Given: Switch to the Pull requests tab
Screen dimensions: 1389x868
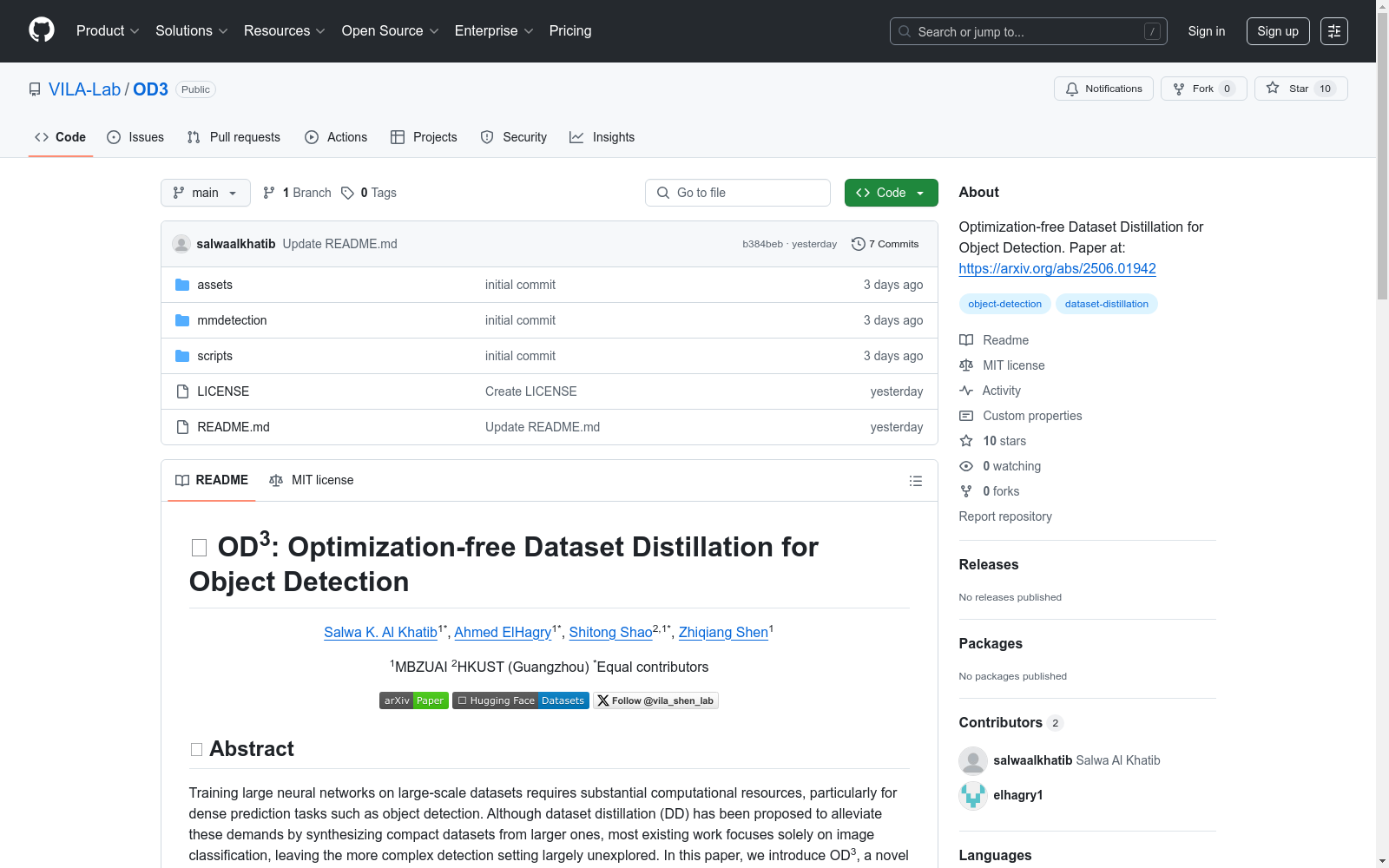Looking at the screenshot, I should click(234, 137).
